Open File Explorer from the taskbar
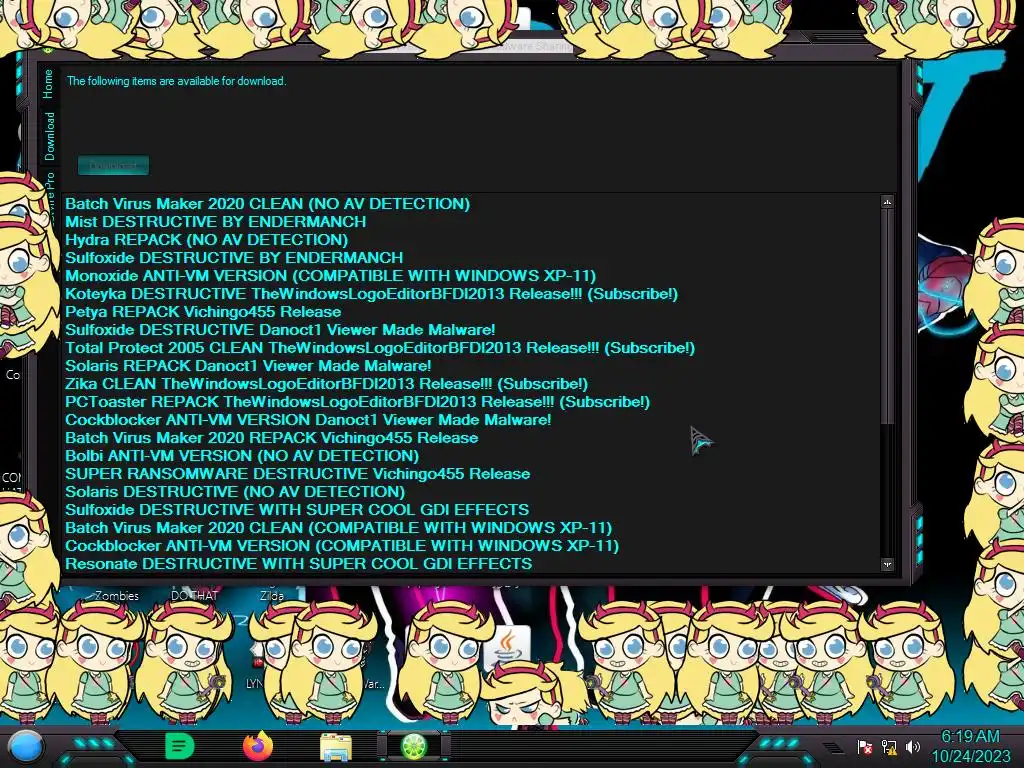The height and width of the screenshot is (768, 1024). pos(336,748)
